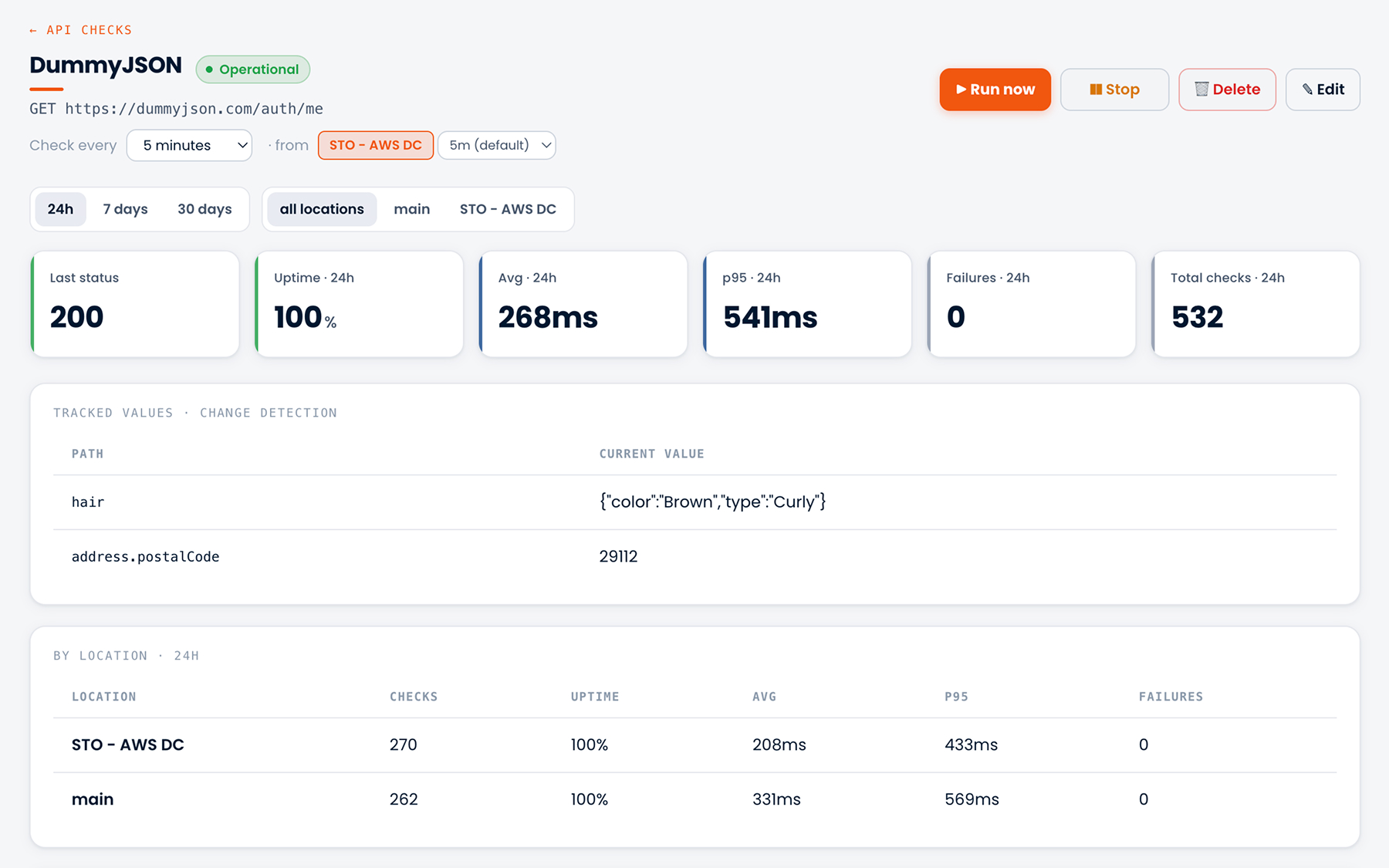1389x868 pixels.
Task: Click the hair current value JSON
Action: click(712, 502)
